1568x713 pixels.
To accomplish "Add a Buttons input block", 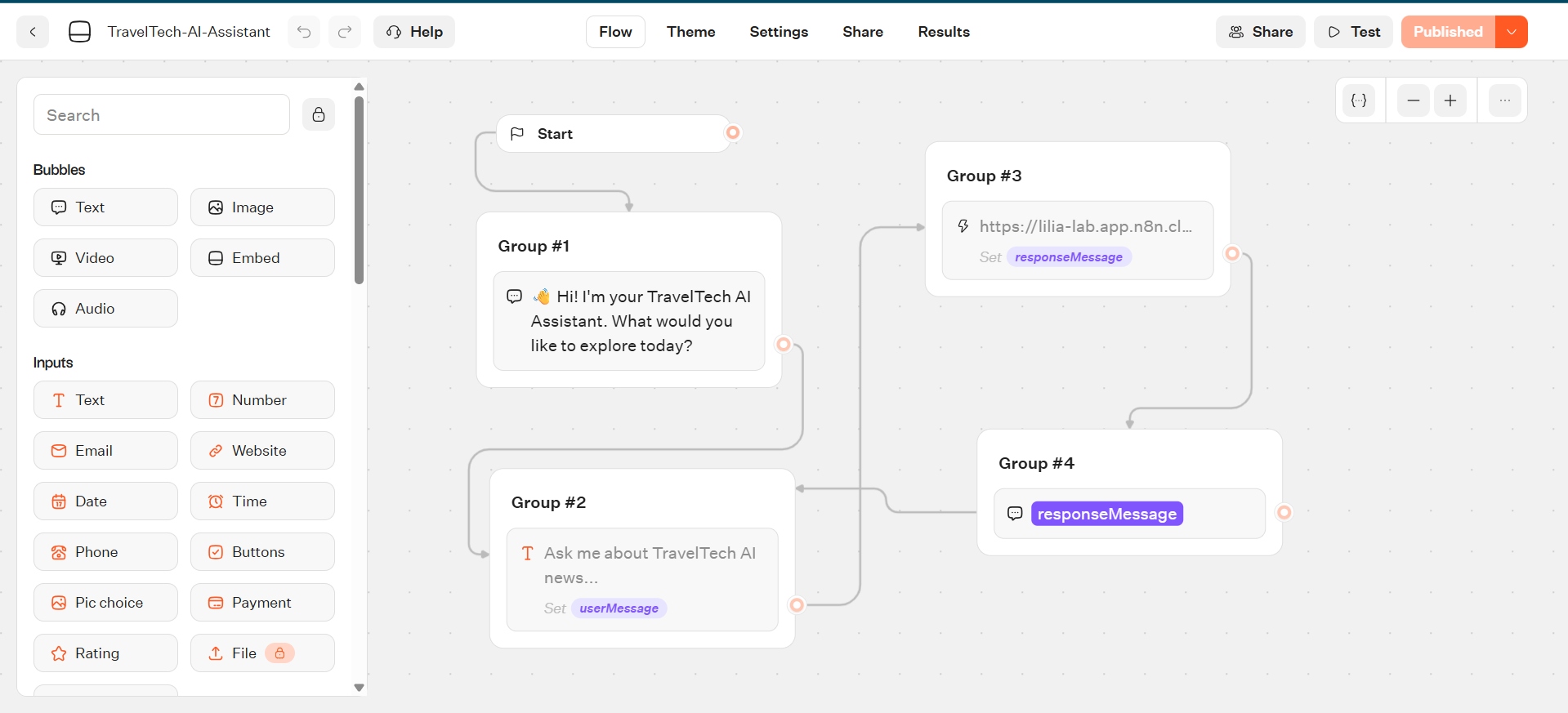I will coord(262,552).
